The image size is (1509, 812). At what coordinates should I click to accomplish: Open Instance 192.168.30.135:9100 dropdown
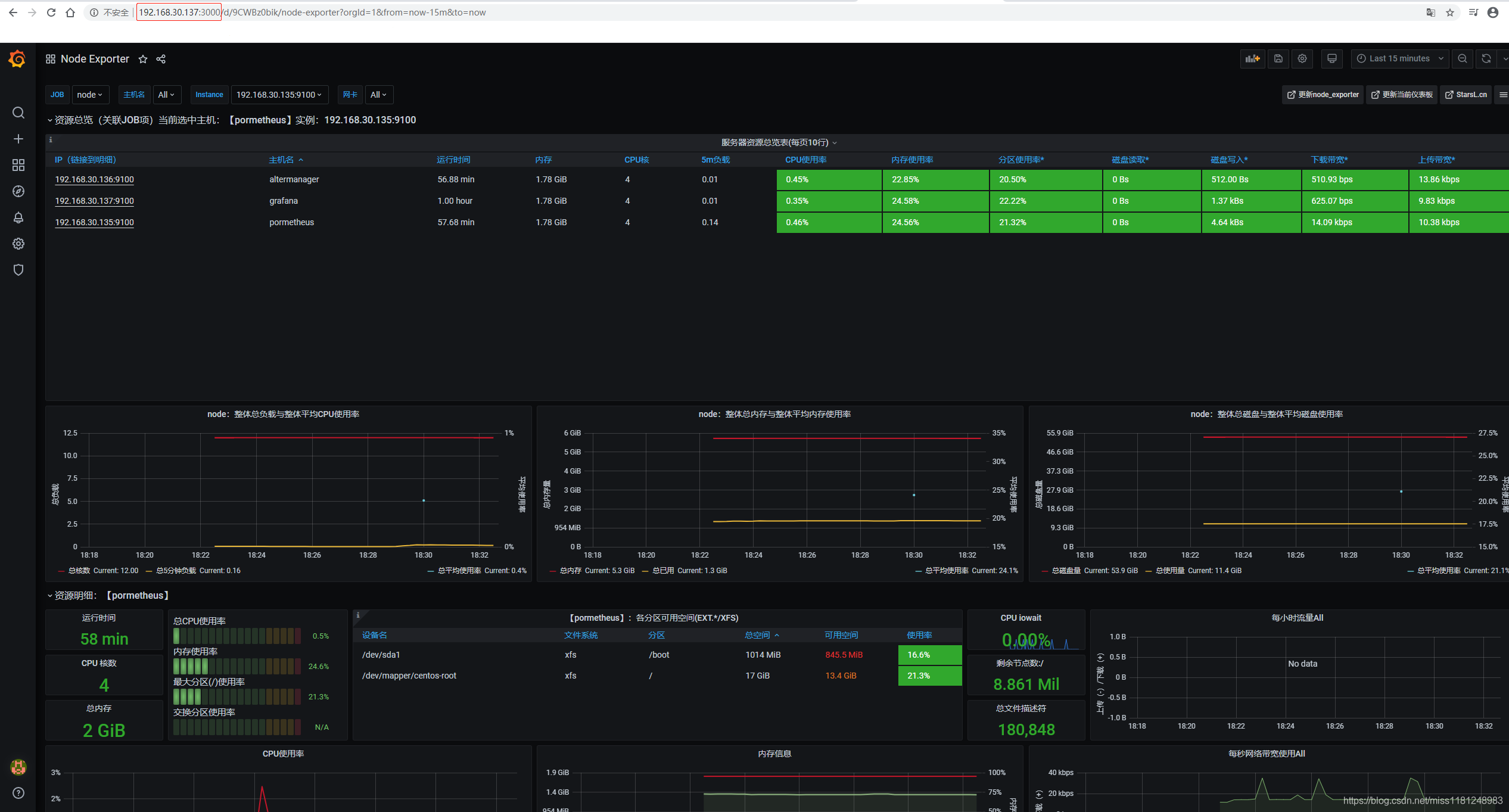(279, 95)
